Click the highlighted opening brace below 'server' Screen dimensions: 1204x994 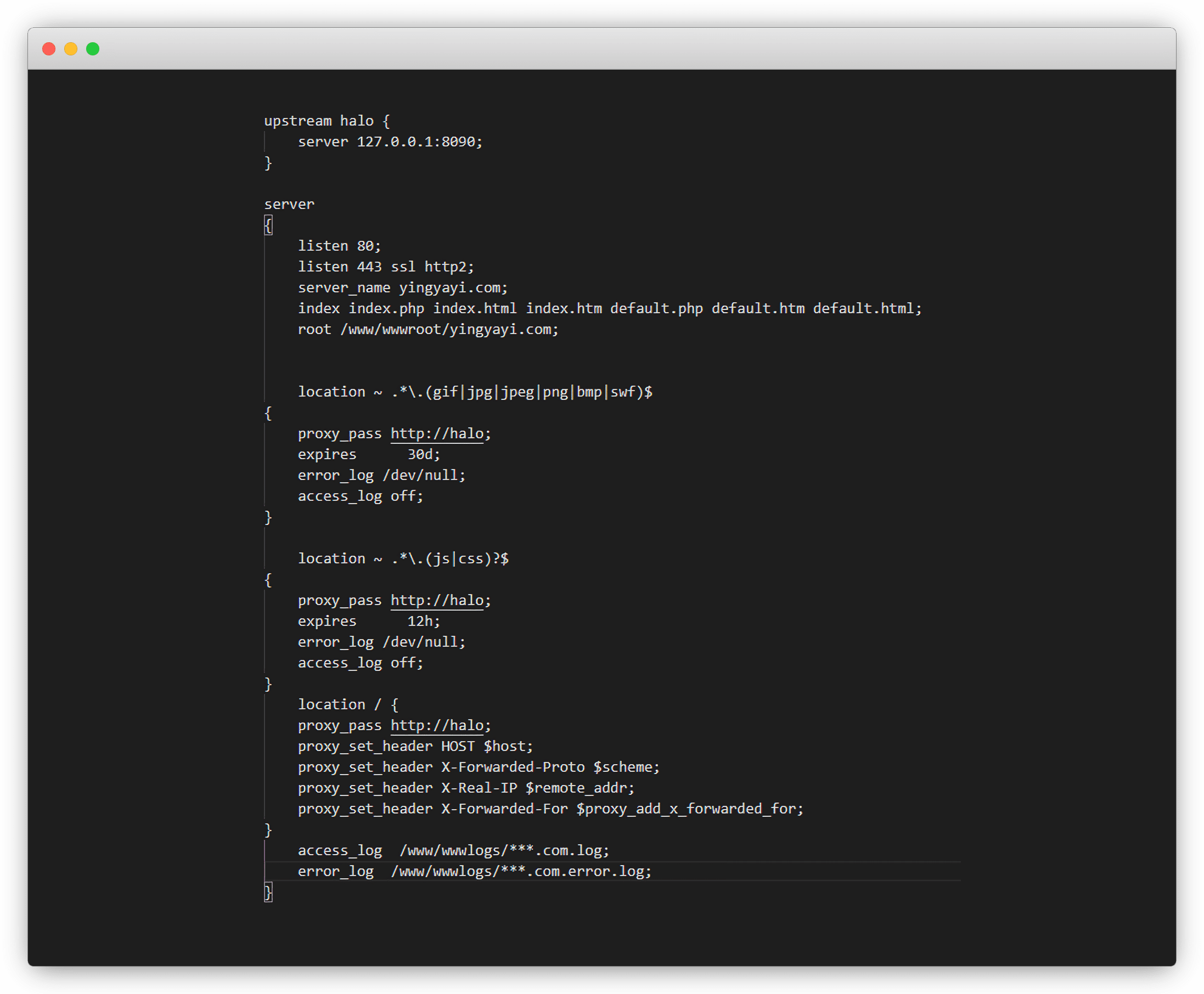pos(268,225)
